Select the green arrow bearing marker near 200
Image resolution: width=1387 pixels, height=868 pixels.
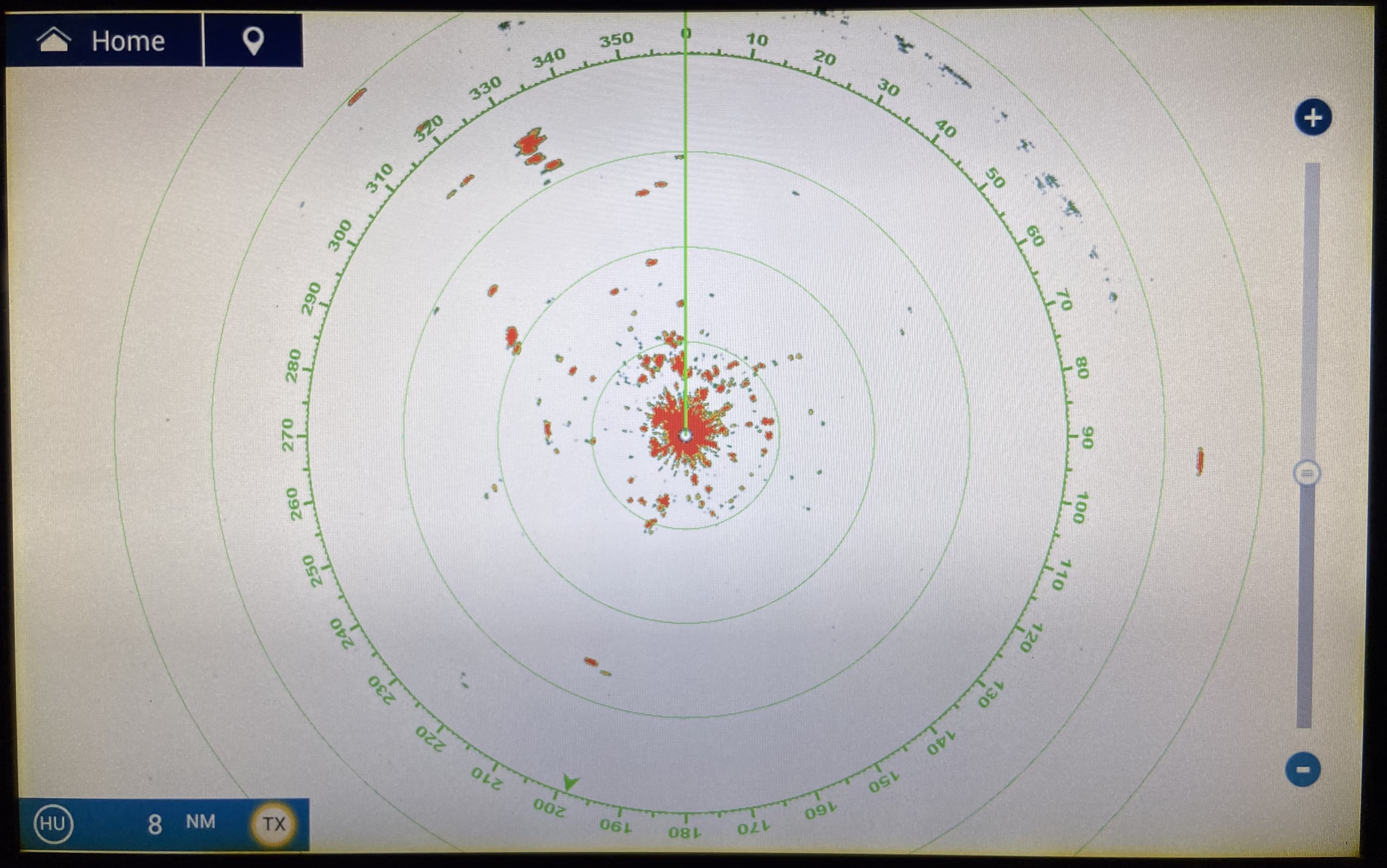[x=570, y=782]
